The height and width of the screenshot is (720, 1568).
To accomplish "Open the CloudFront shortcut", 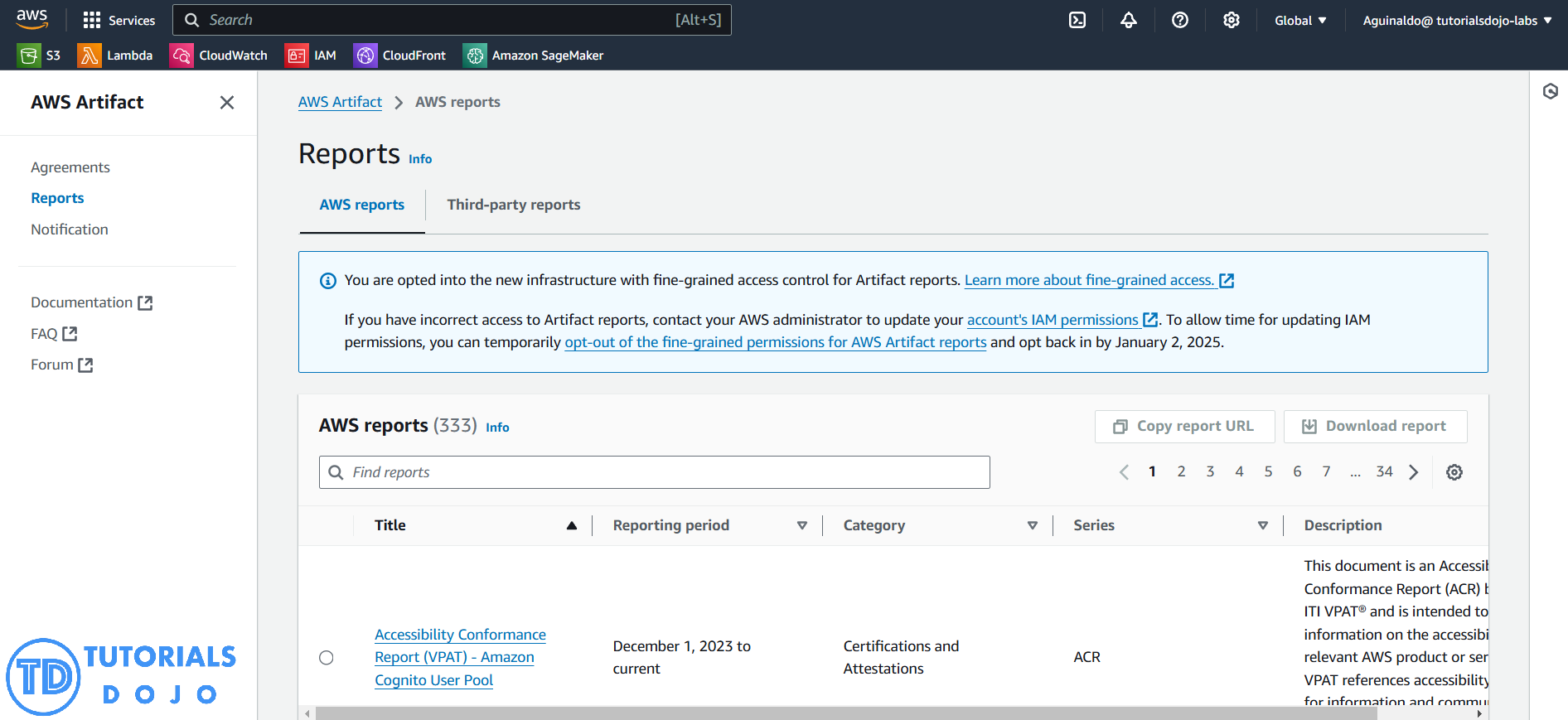I will tap(399, 56).
